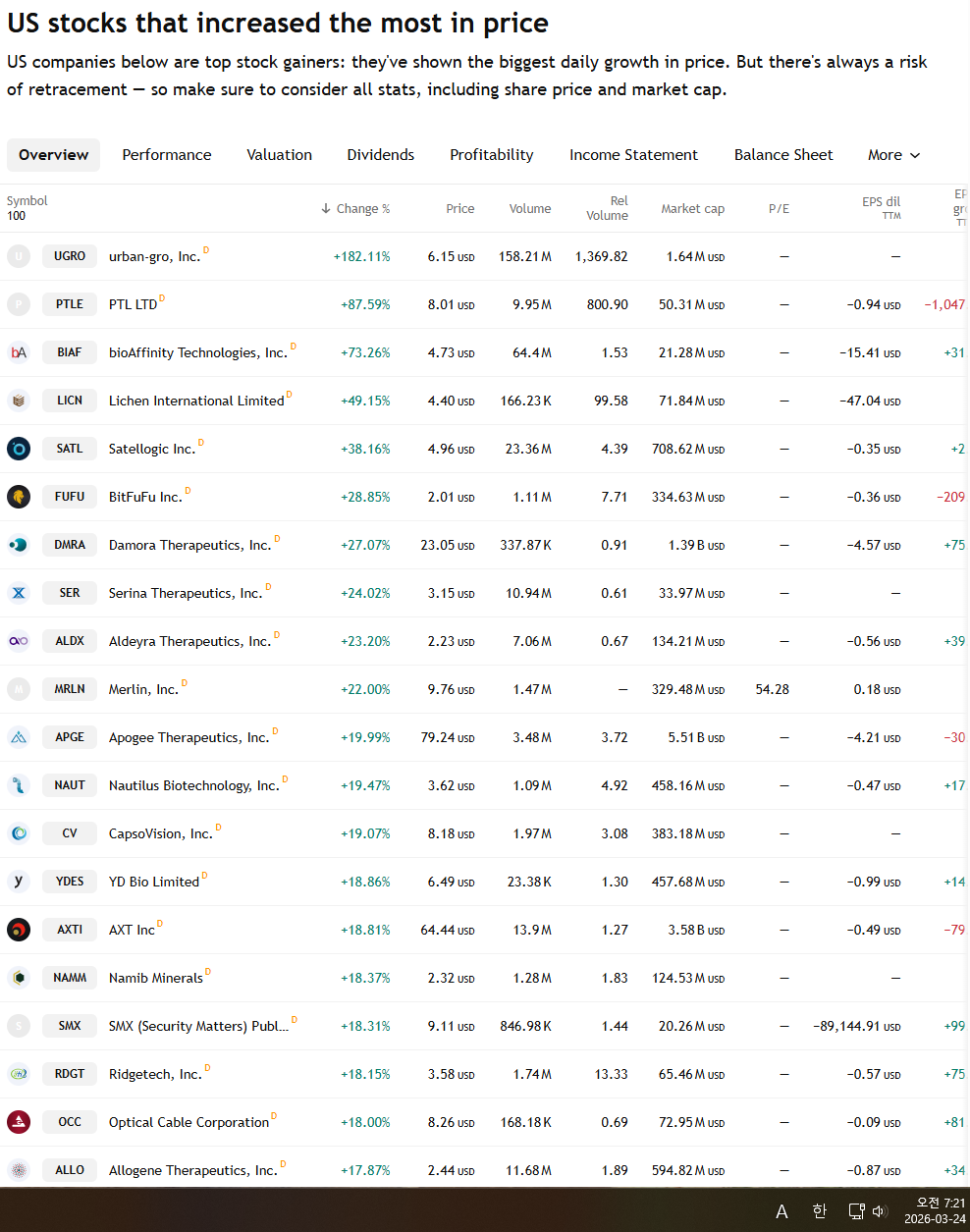Sort by the Market cap column header
The height and width of the screenshot is (1232, 970).
pyautogui.click(x=692, y=208)
